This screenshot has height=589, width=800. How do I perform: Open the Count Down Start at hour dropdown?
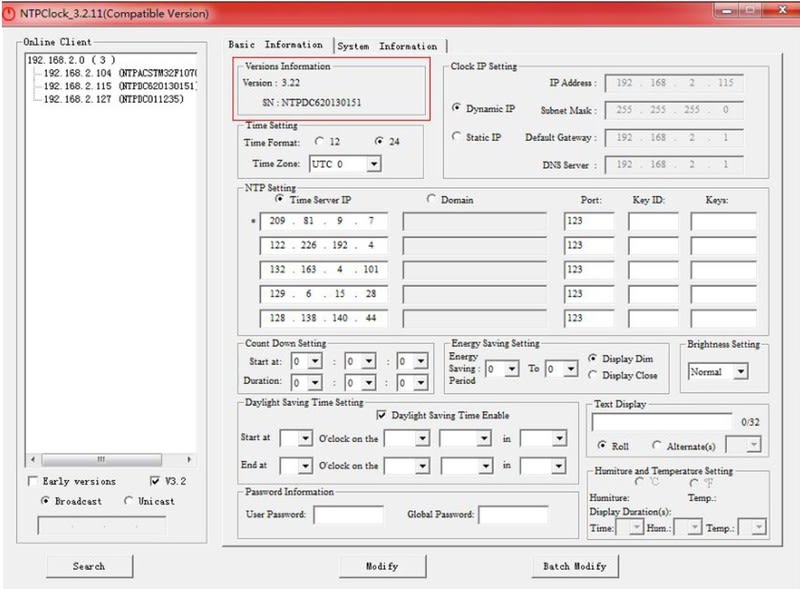pyautogui.click(x=315, y=362)
